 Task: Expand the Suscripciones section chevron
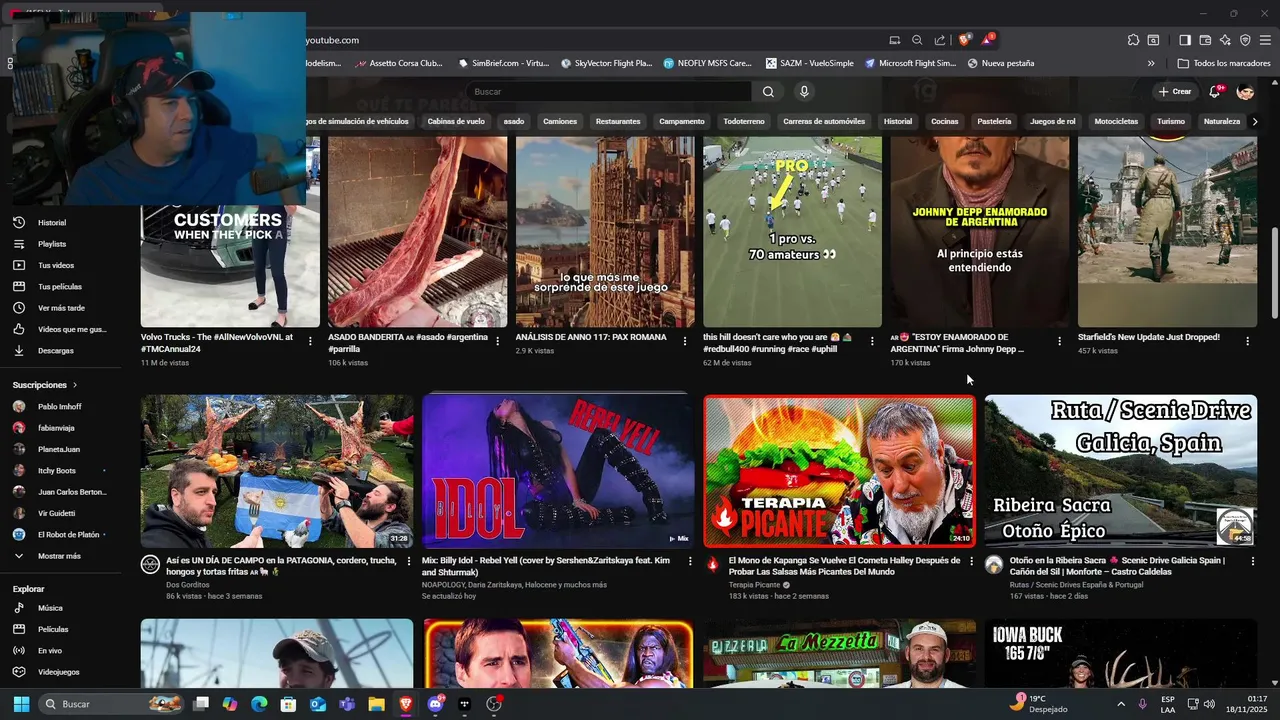pos(74,385)
